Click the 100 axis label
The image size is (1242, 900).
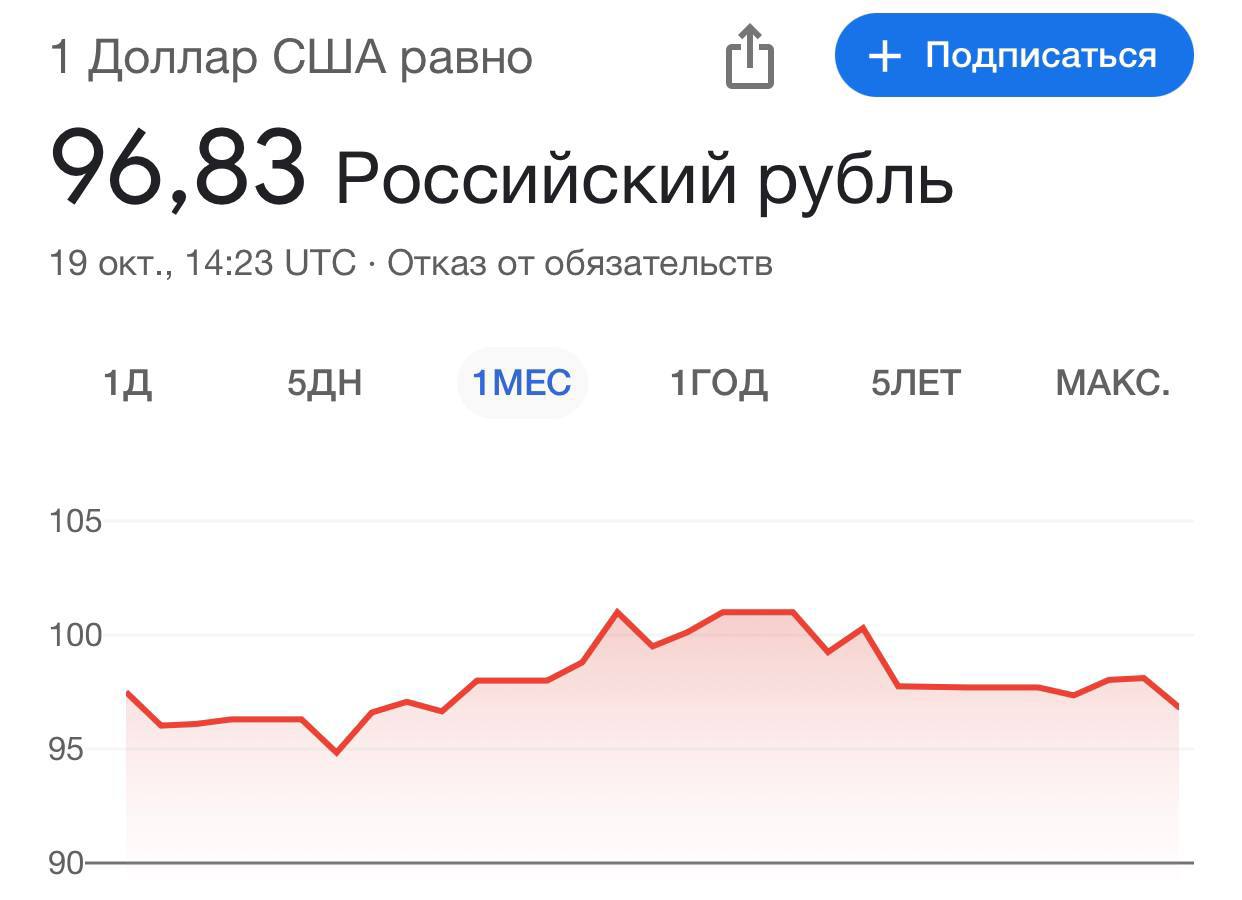click(x=76, y=635)
